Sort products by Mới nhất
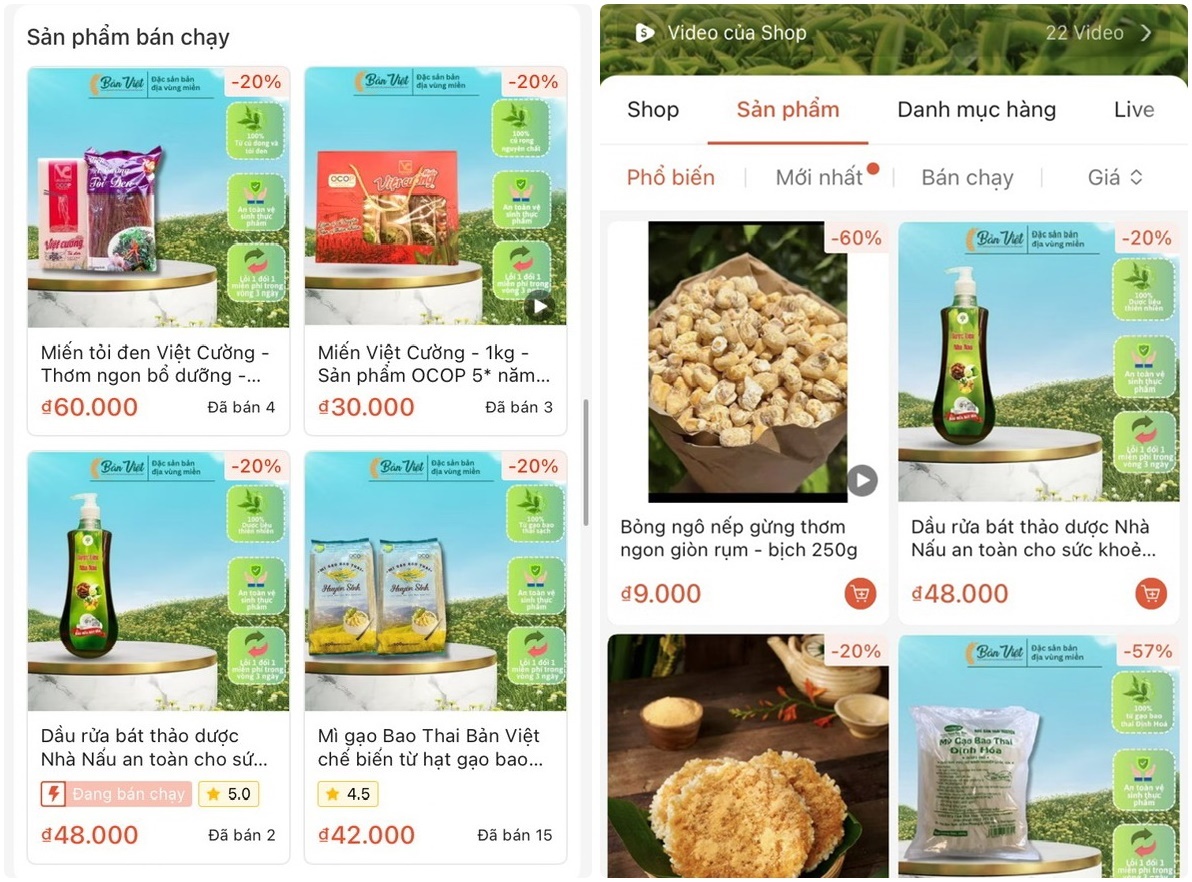The width and height of the screenshot is (1192, 882). tap(819, 177)
